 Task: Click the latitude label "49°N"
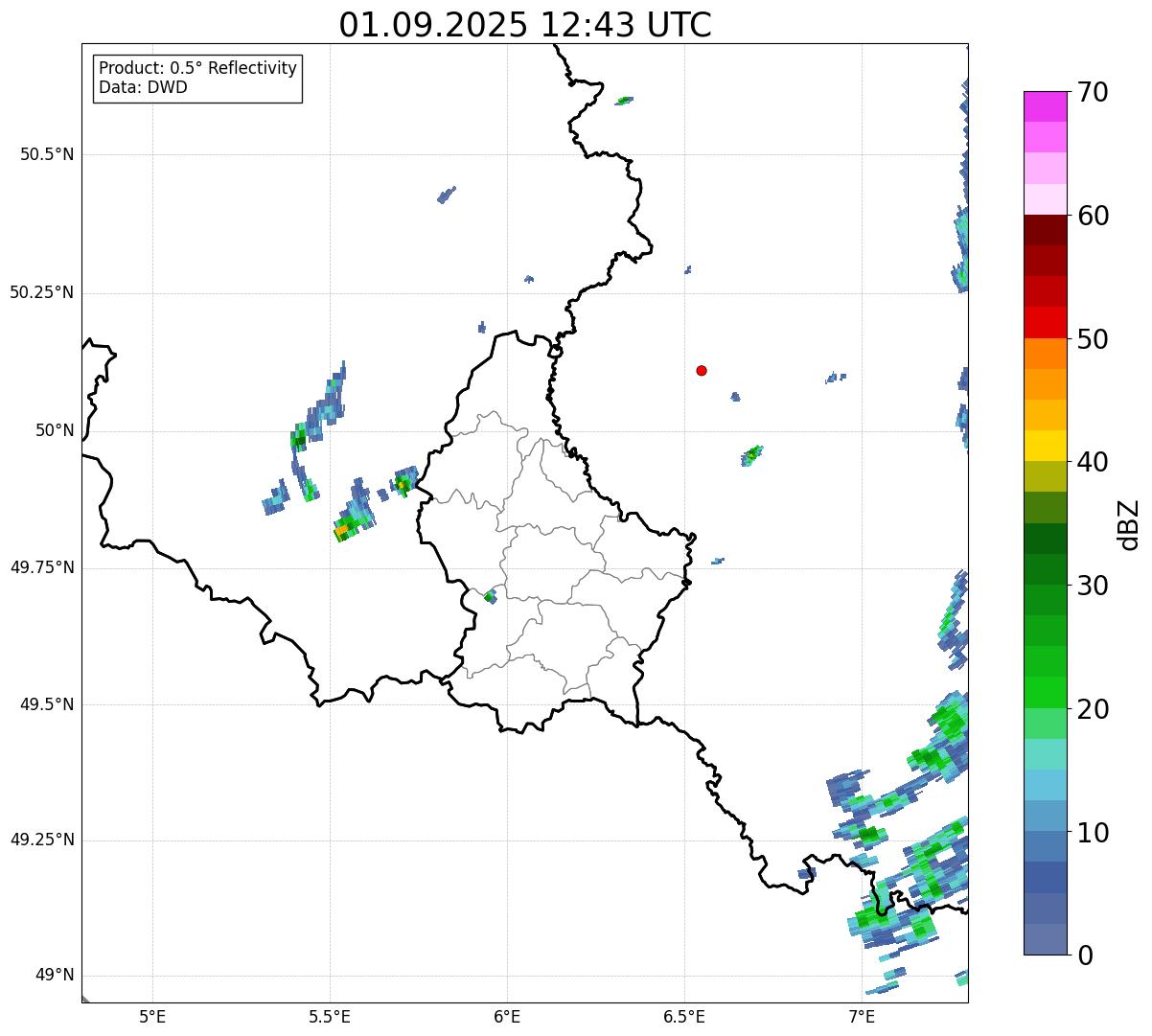coord(53,976)
